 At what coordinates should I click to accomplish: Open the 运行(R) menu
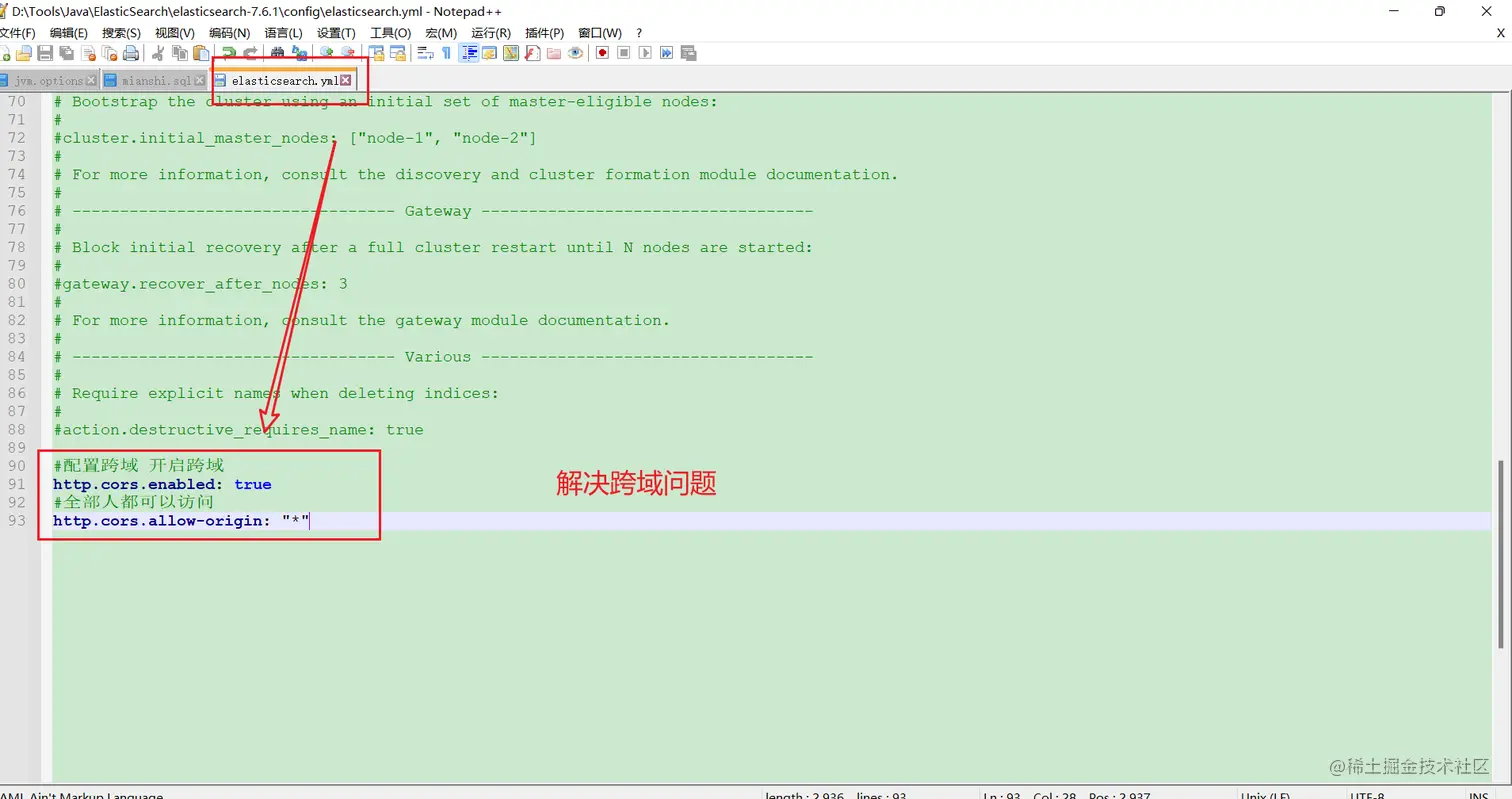[x=491, y=33]
